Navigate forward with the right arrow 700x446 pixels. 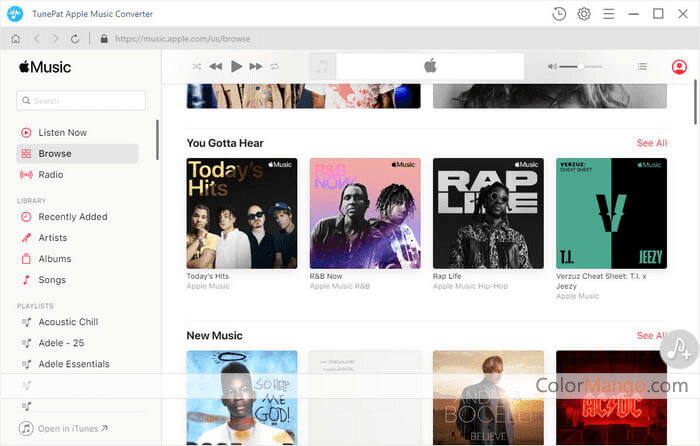point(55,39)
